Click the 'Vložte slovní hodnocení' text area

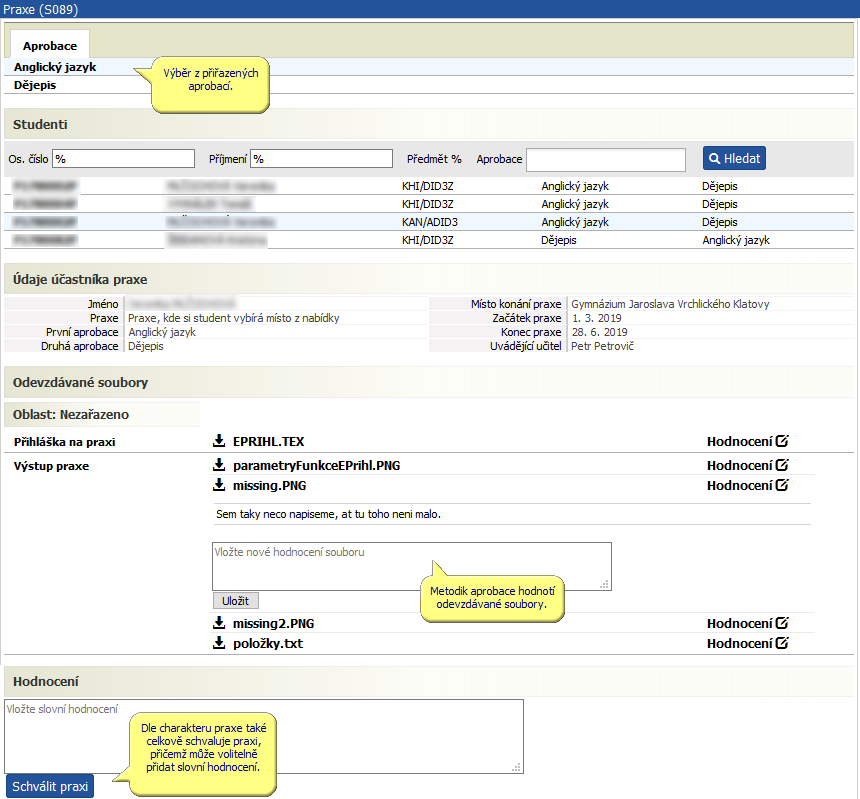click(264, 736)
